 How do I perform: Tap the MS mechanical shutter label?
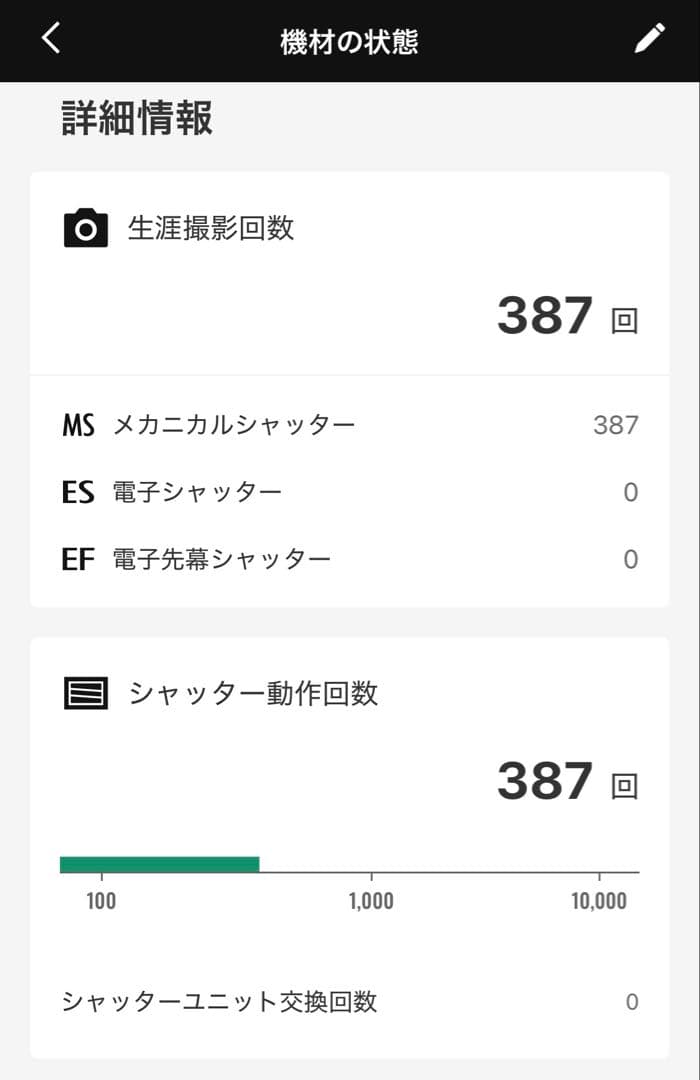(78, 426)
